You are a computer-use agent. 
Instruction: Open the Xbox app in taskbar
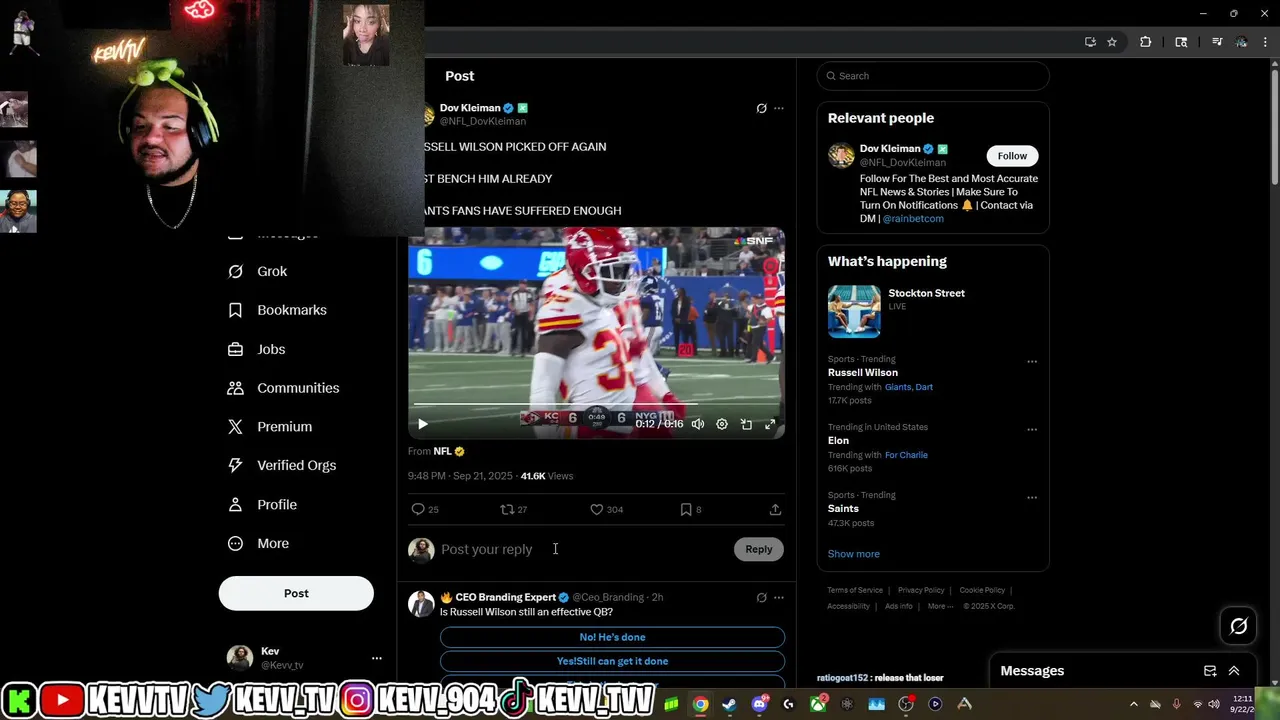[818, 704]
